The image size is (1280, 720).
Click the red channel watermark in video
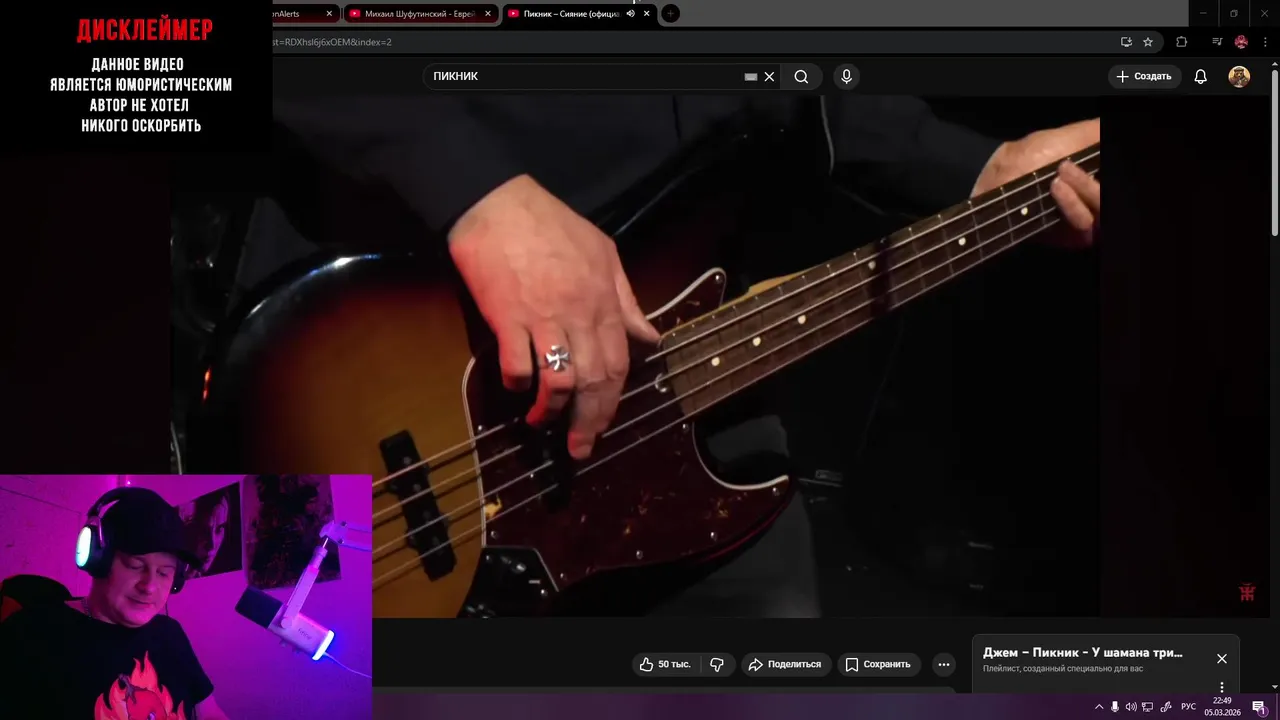coord(1246,592)
